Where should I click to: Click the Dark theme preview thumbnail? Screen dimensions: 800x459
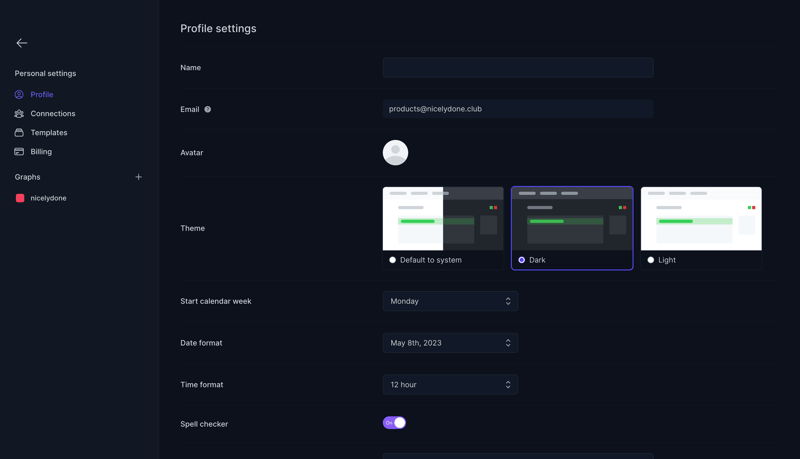[572, 218]
